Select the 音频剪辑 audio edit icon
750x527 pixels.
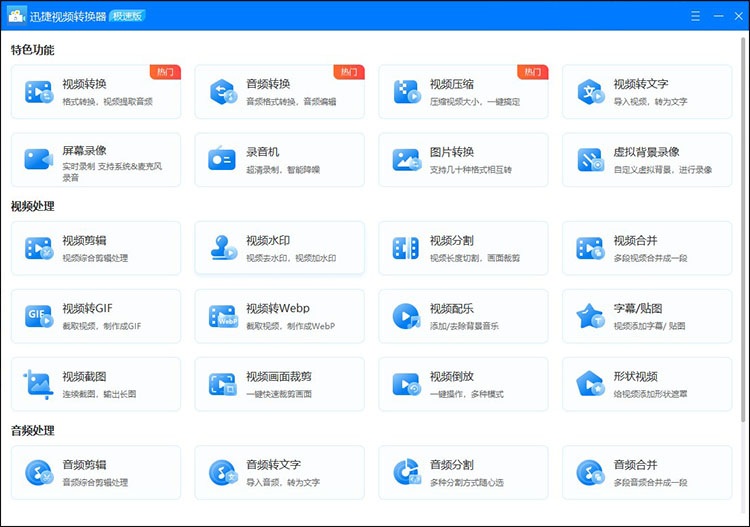pos(39,472)
